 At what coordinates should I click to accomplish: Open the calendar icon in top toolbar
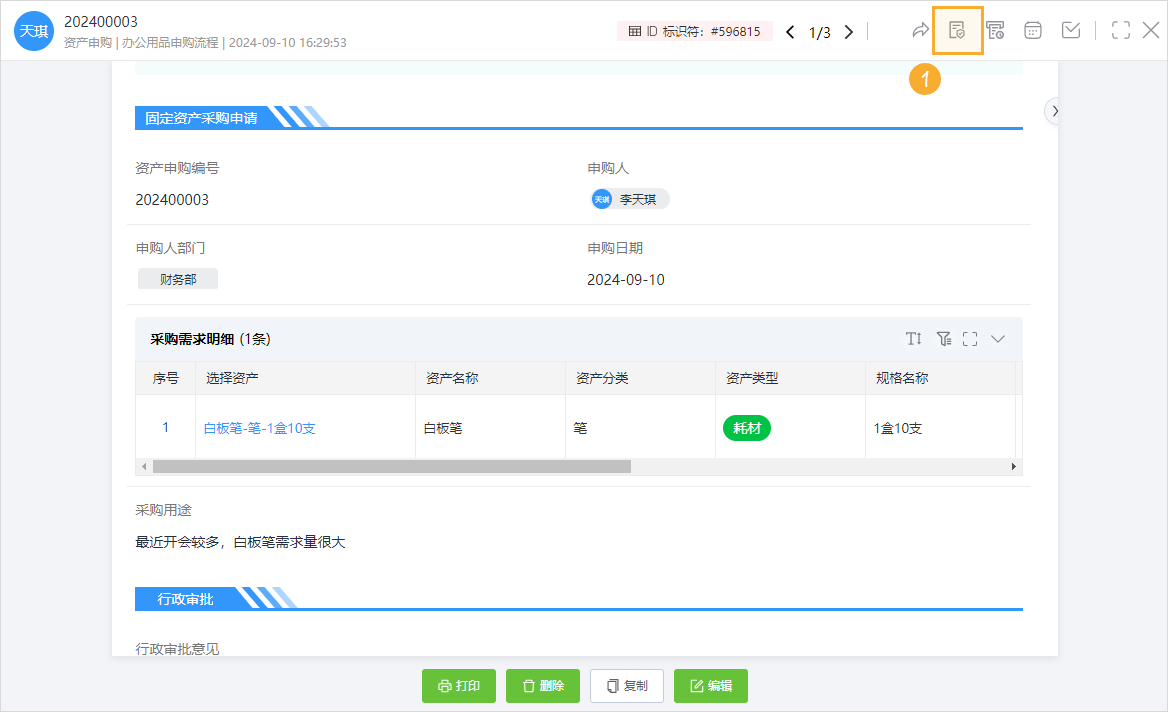pos(1033,31)
